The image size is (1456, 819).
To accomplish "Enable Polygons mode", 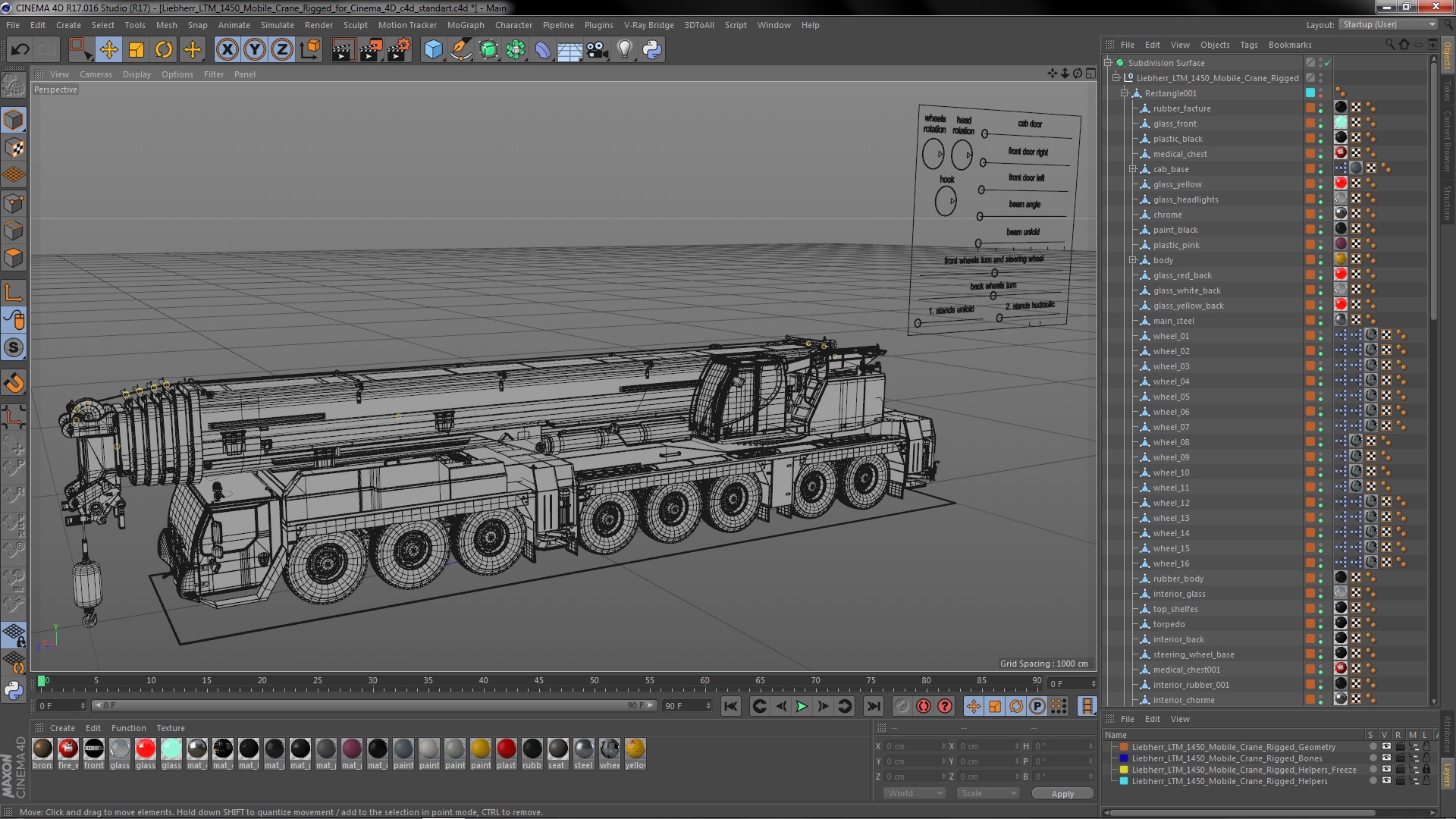I will (x=14, y=258).
